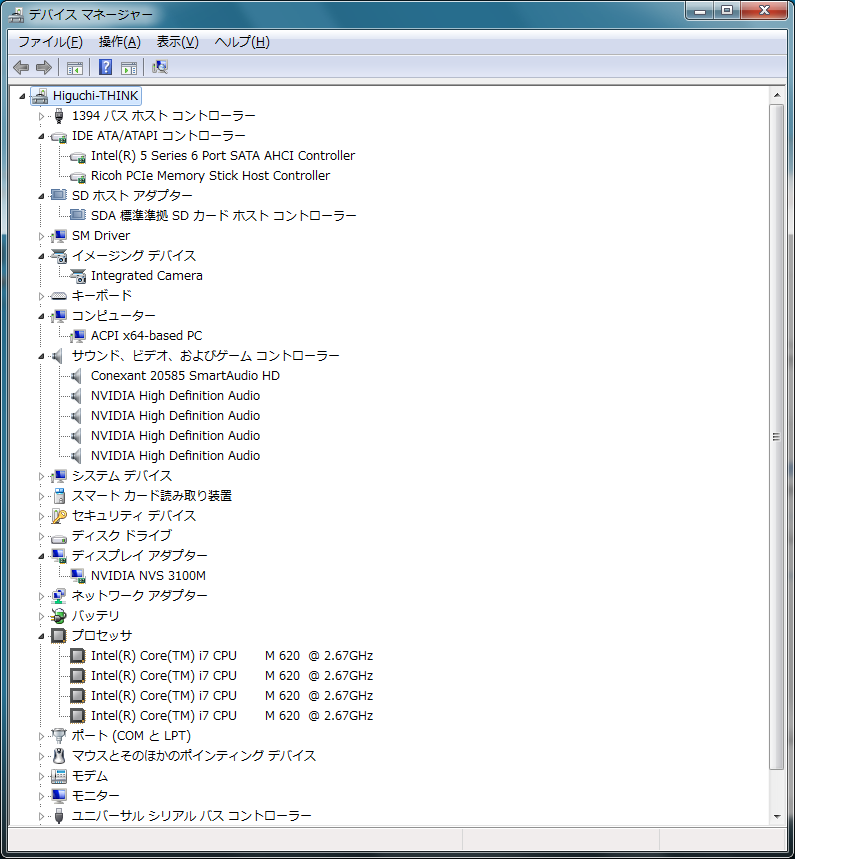Expand the SM Driver node

pos(41,236)
